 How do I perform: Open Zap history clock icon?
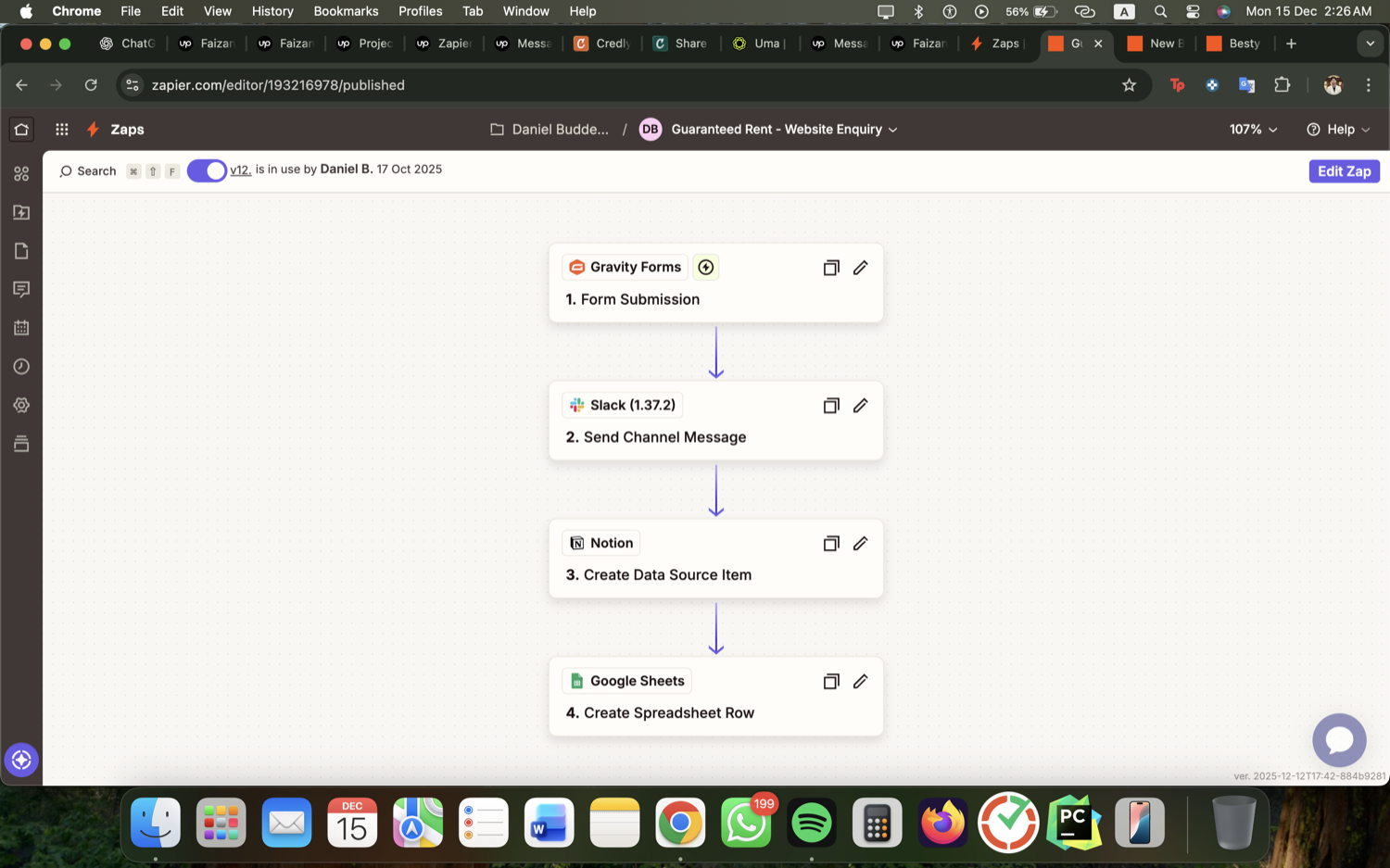21,367
